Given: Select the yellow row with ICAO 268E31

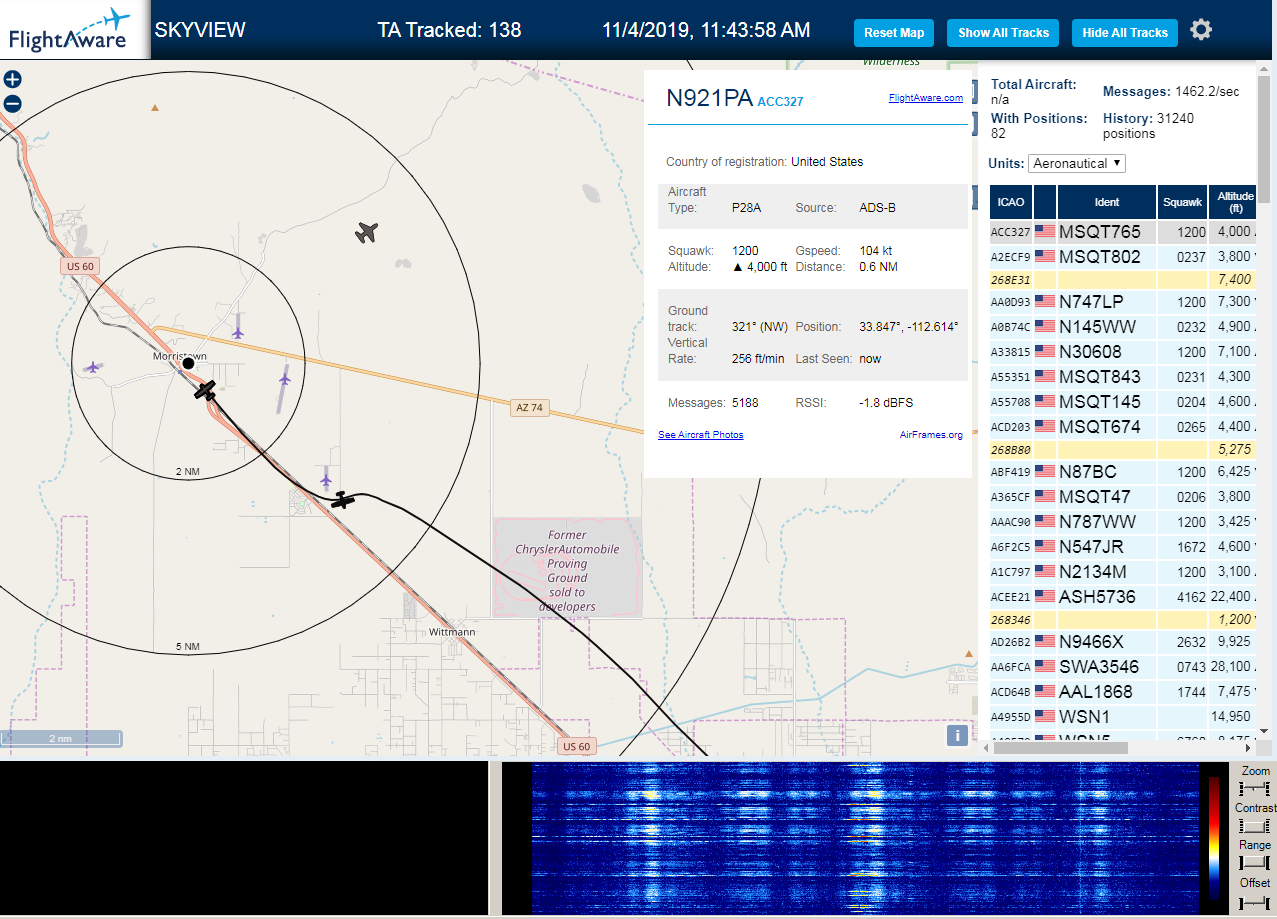Looking at the screenshot, I should click(x=1123, y=280).
